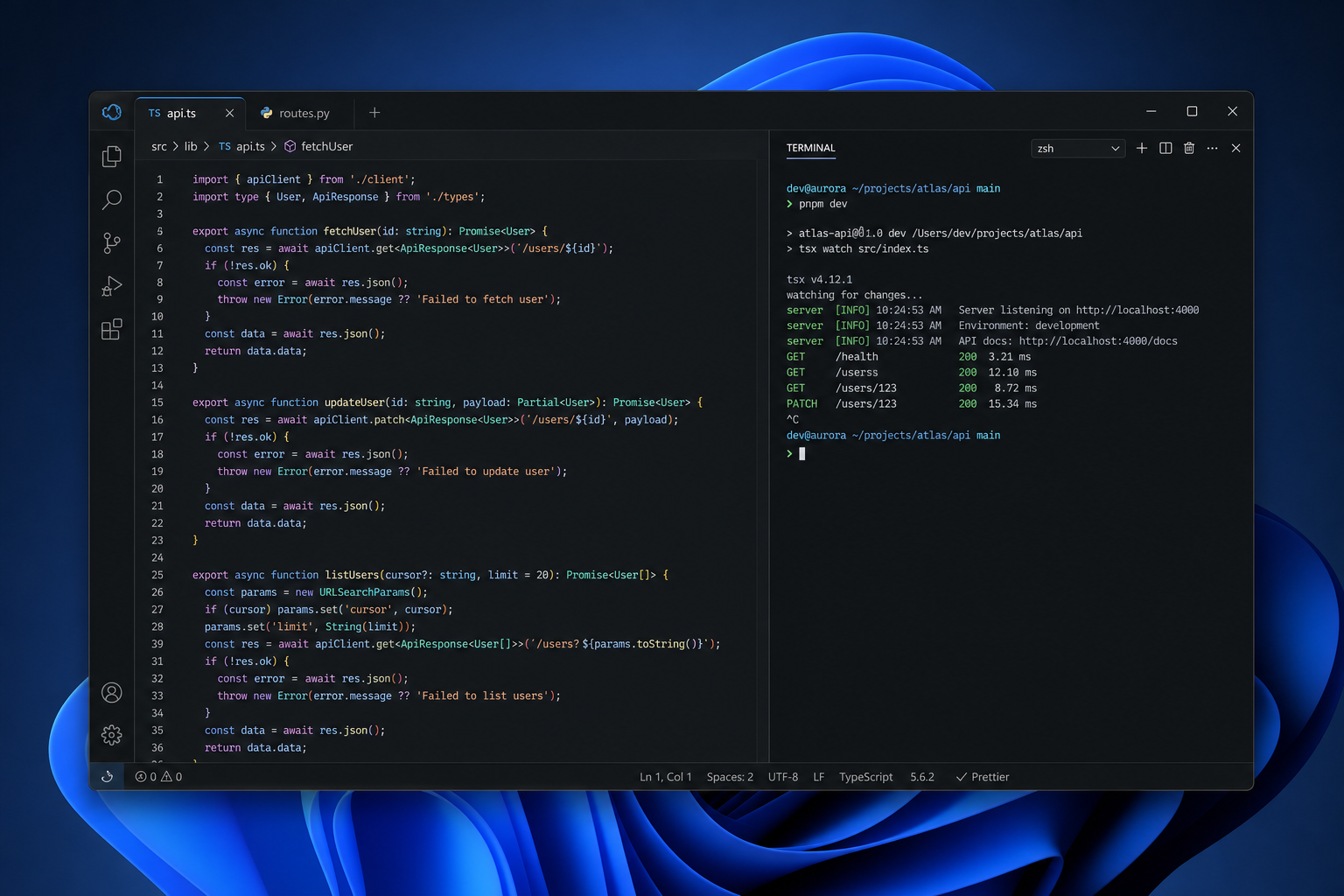The image size is (1344, 896).
Task: Click src in the breadcrumb
Action: tap(159, 146)
